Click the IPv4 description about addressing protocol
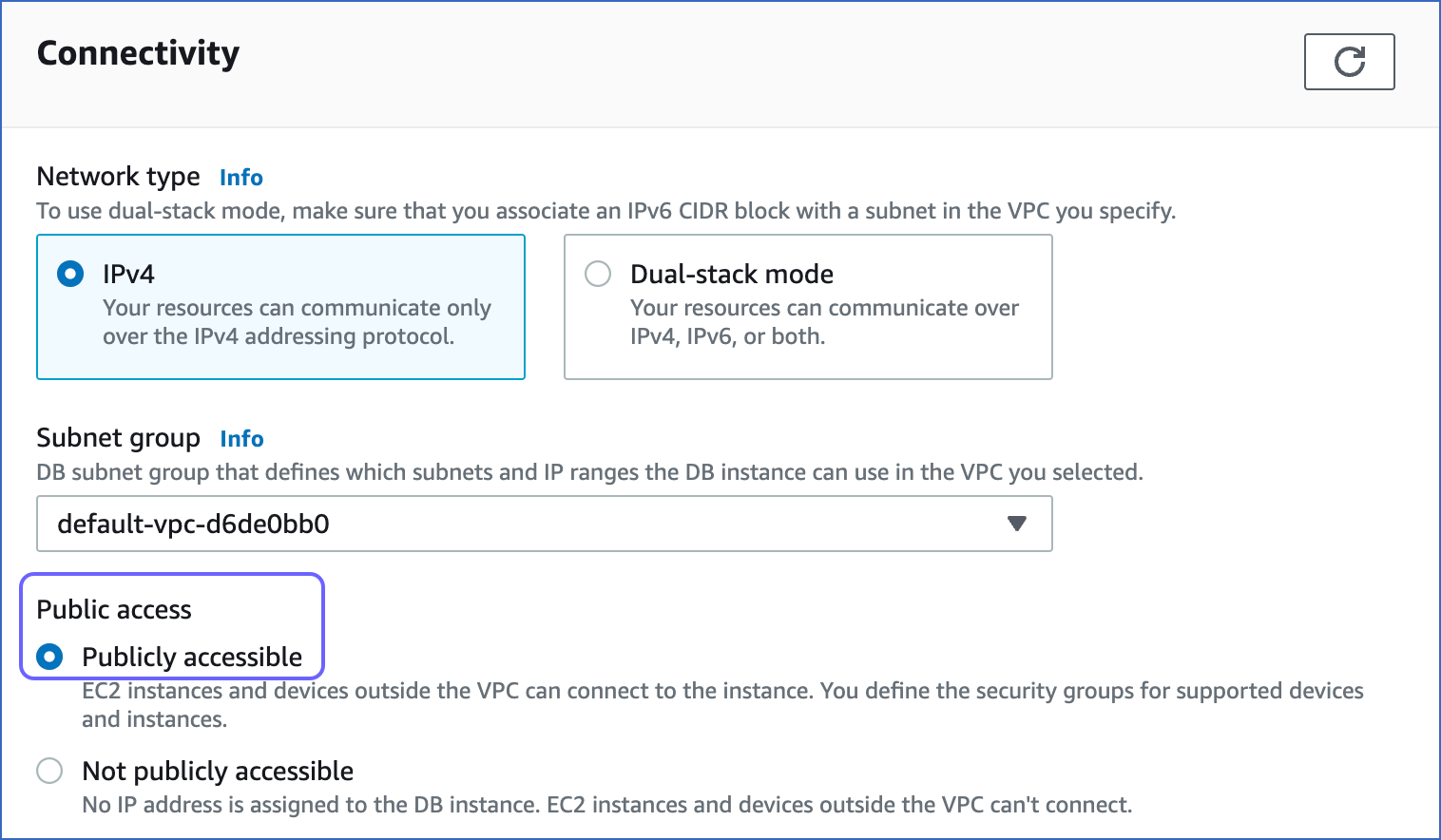 click(x=297, y=322)
